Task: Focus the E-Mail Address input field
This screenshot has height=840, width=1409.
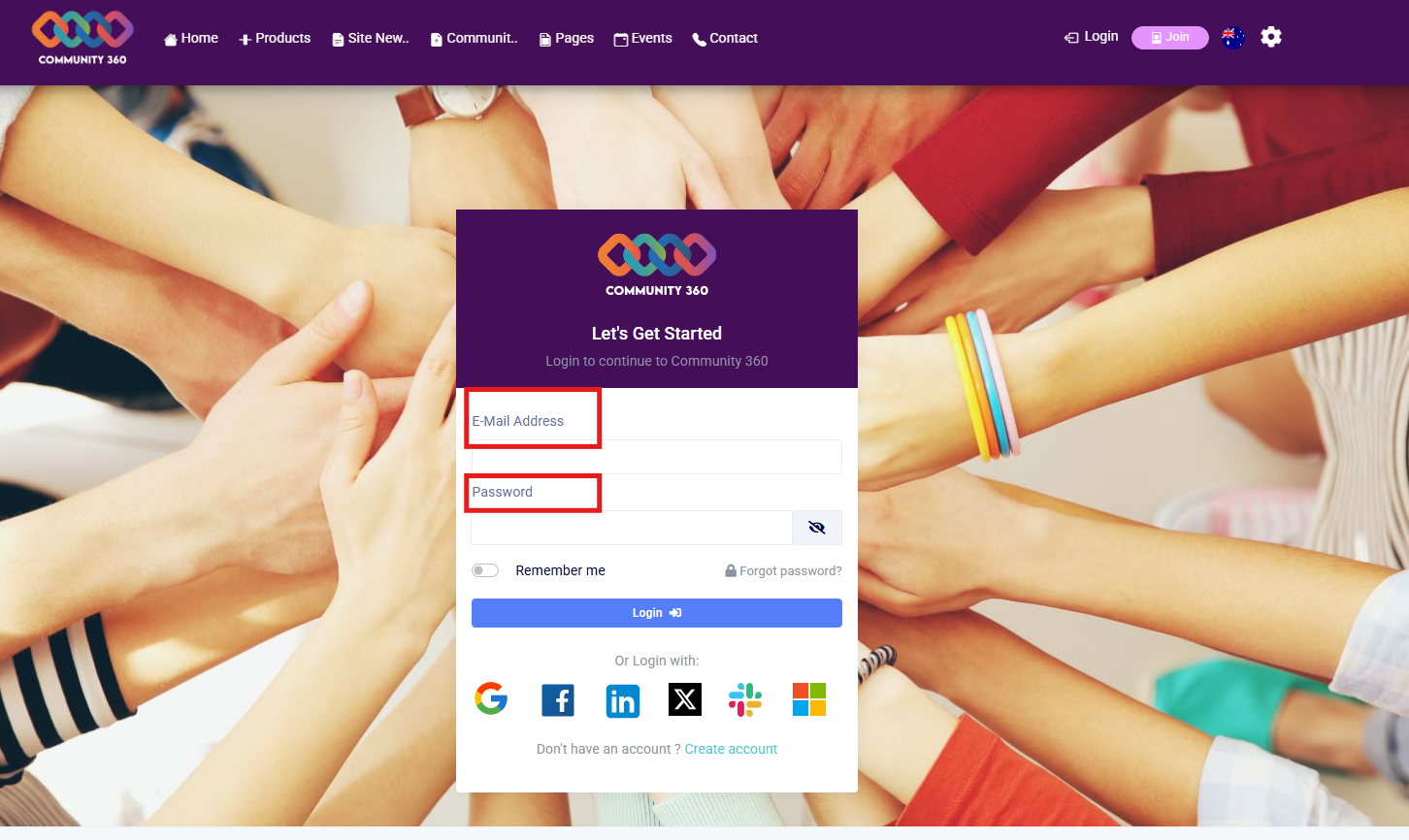Action: tap(657, 457)
